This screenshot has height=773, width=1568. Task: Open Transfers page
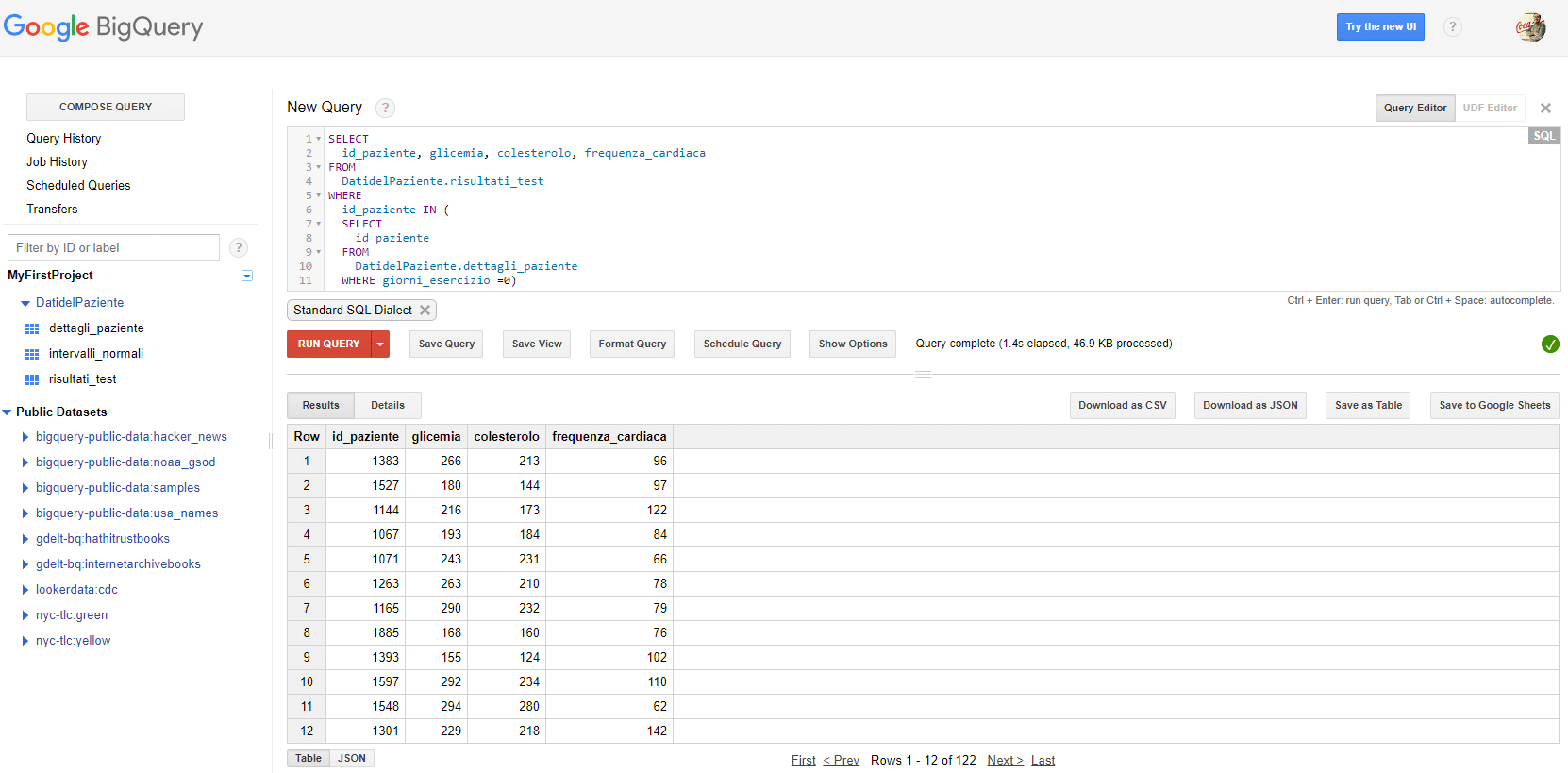tap(52, 210)
